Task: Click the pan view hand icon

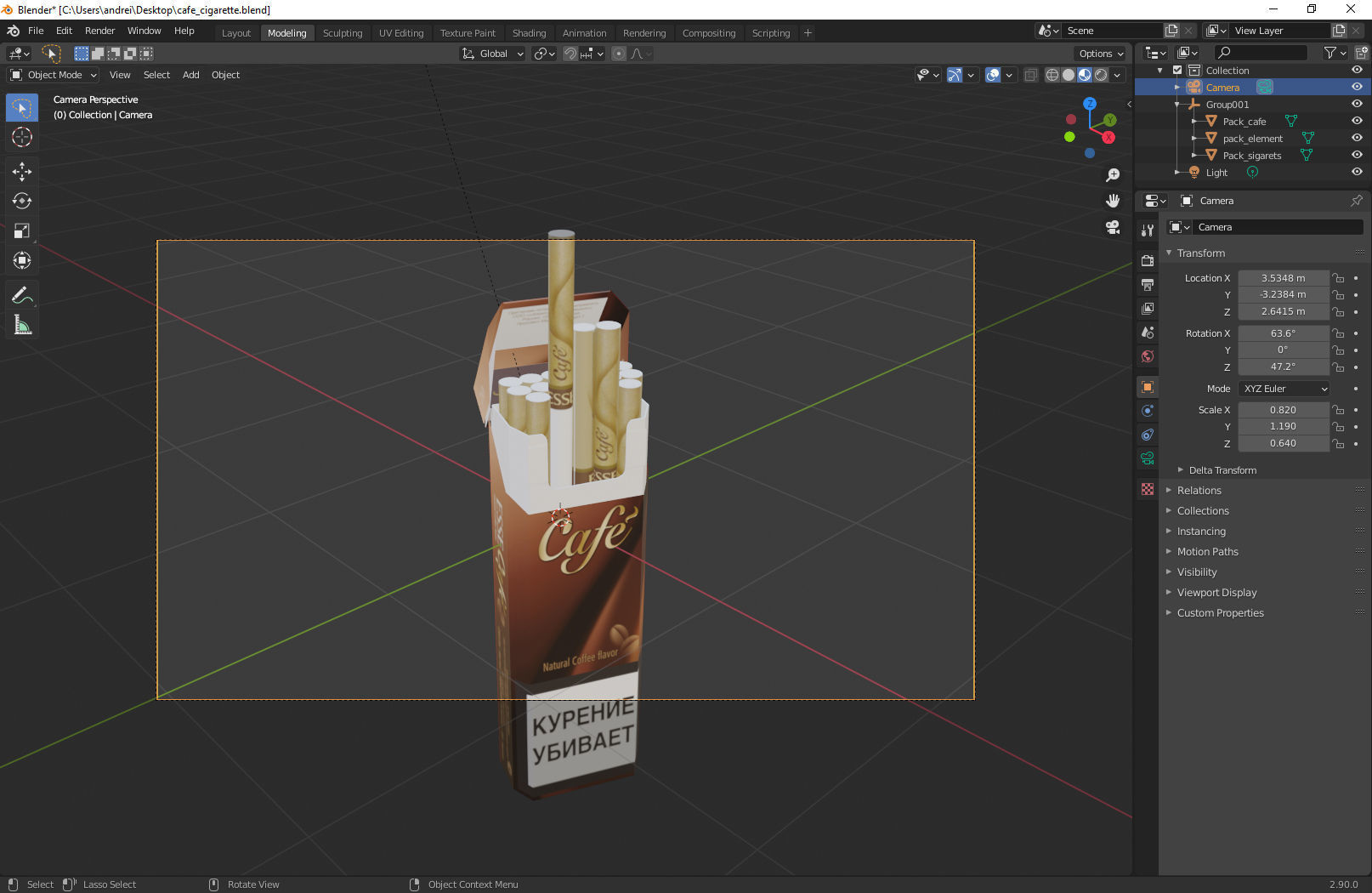Action: pyautogui.click(x=1113, y=201)
